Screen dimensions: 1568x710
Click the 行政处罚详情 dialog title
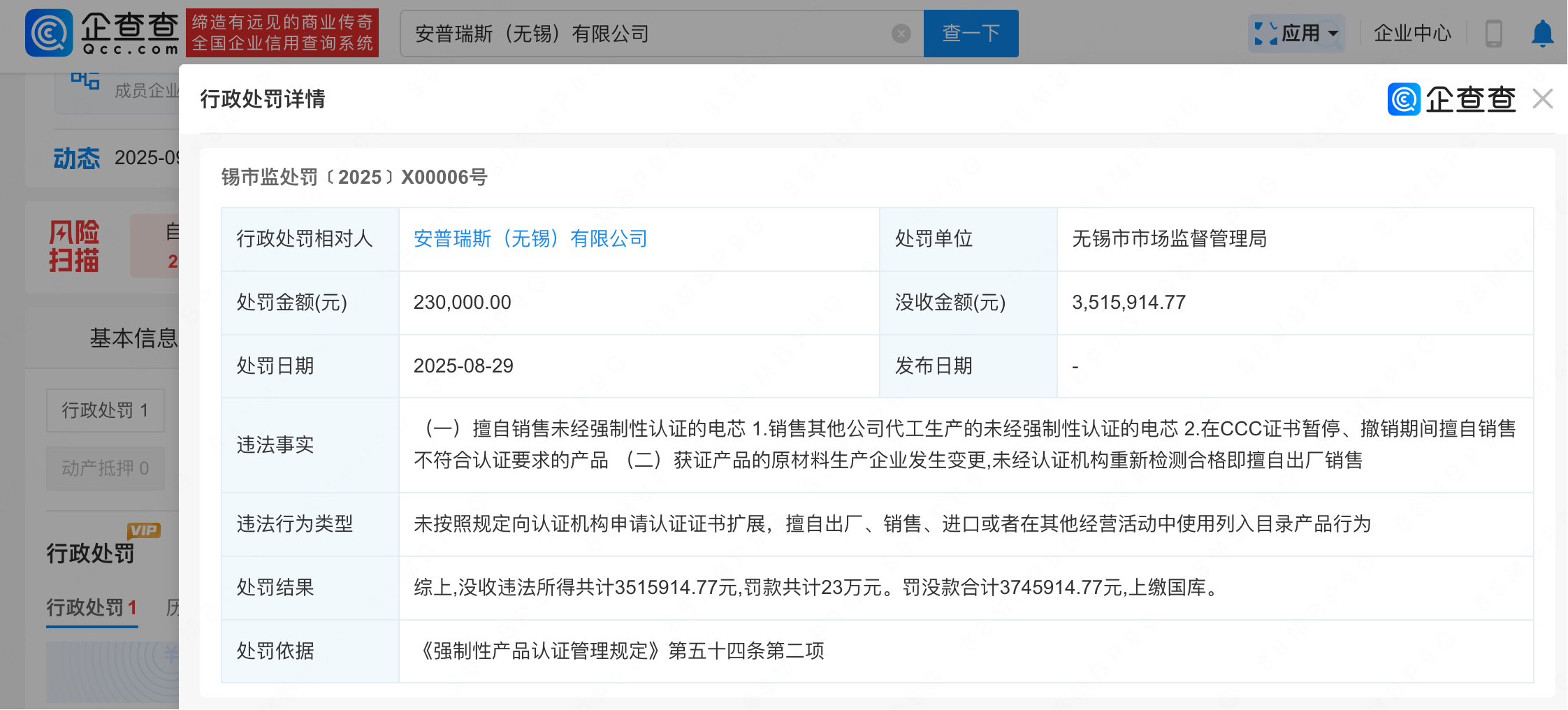pyautogui.click(x=263, y=99)
